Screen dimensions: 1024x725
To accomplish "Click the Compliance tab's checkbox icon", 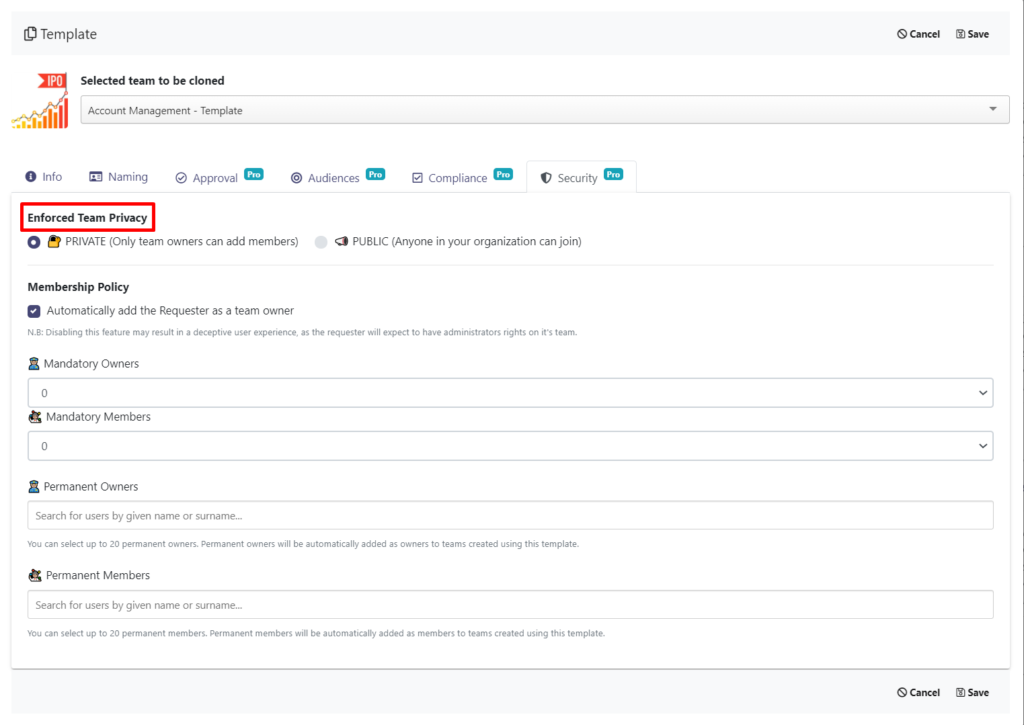I will click(417, 178).
